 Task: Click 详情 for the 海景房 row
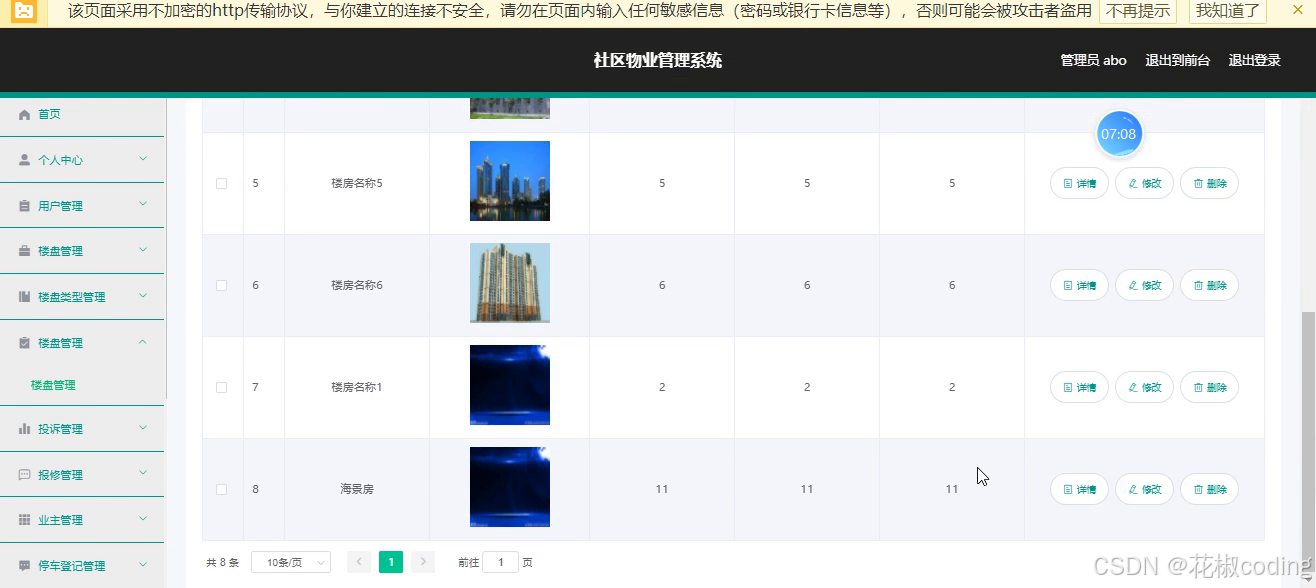tap(1079, 489)
